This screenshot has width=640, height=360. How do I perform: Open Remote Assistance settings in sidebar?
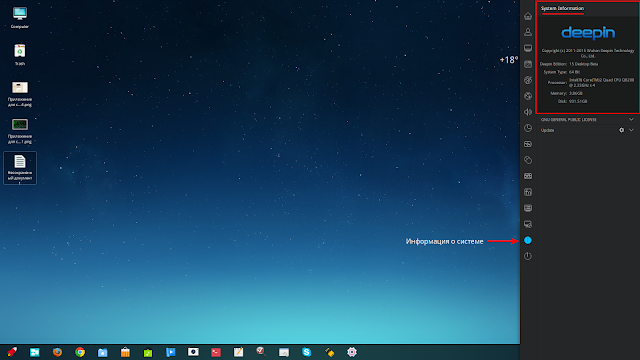click(528, 224)
